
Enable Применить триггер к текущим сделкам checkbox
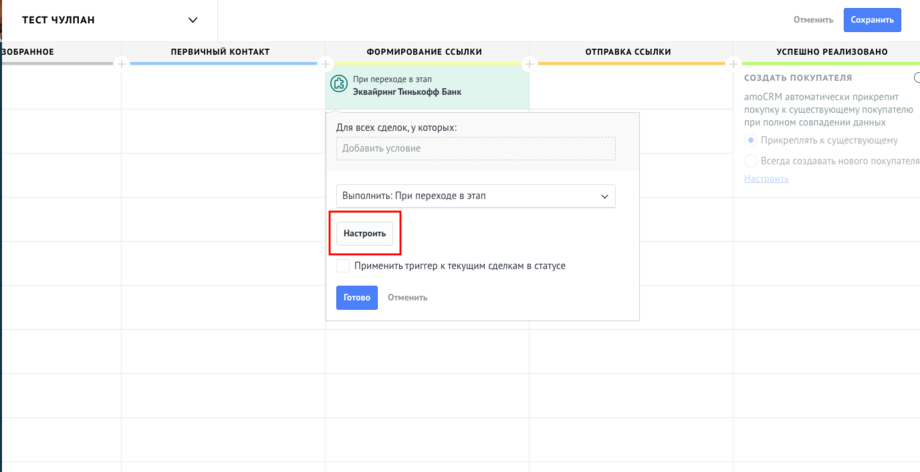coord(343,266)
